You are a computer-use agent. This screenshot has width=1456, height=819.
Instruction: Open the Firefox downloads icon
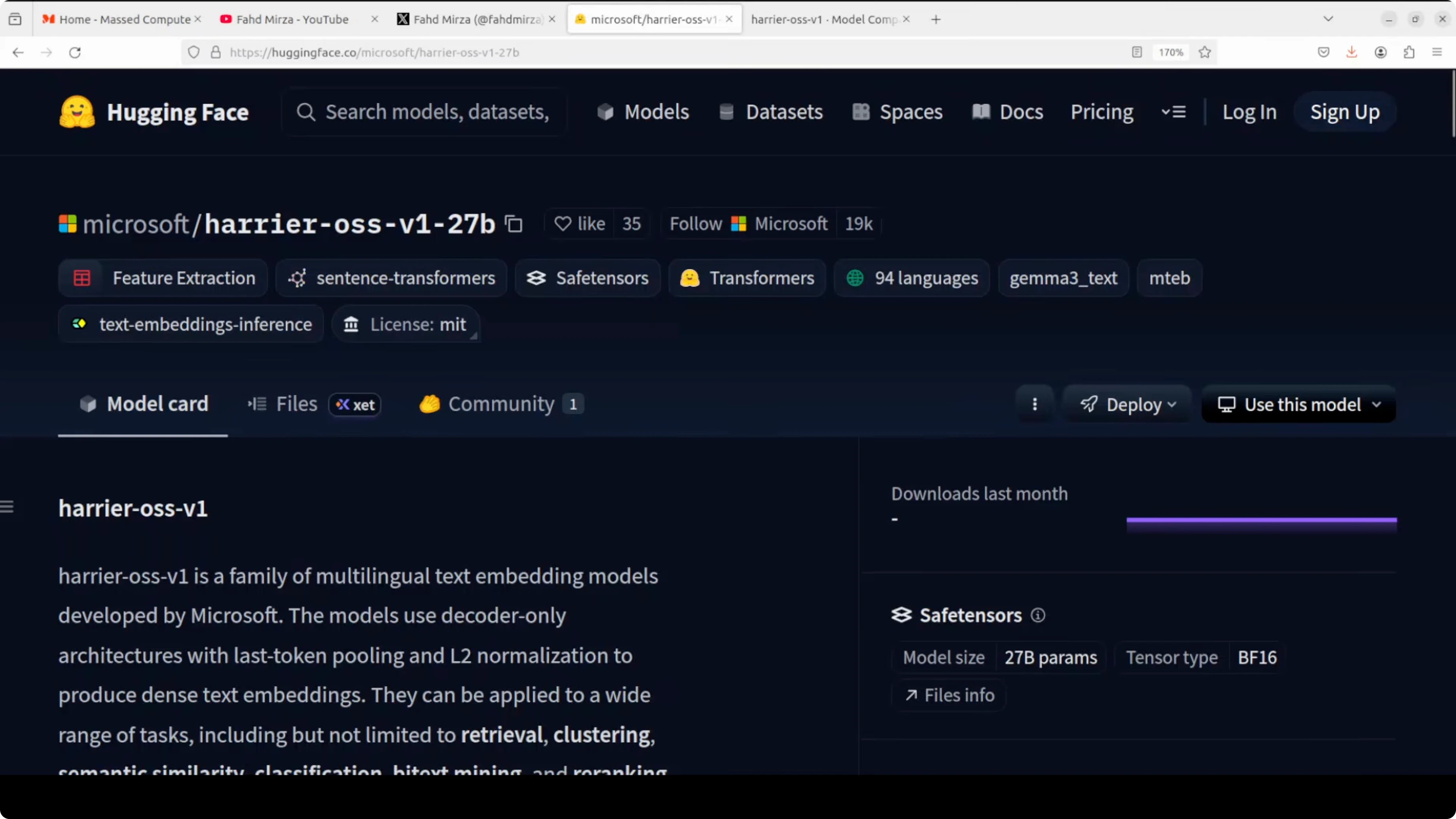coord(1352,53)
